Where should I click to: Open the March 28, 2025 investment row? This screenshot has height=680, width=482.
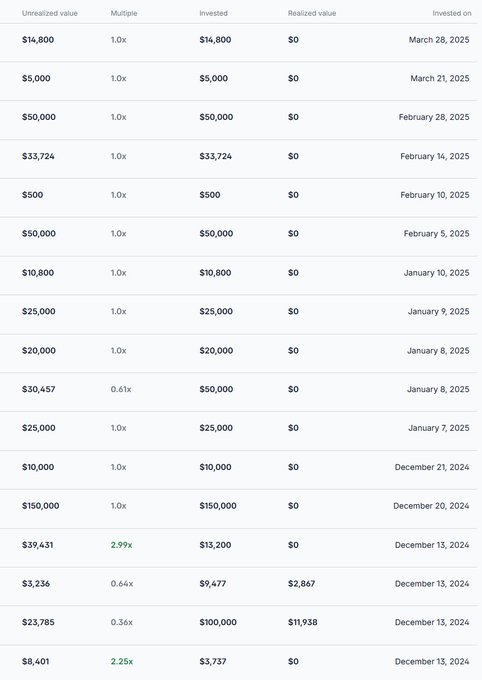(x=239, y=42)
